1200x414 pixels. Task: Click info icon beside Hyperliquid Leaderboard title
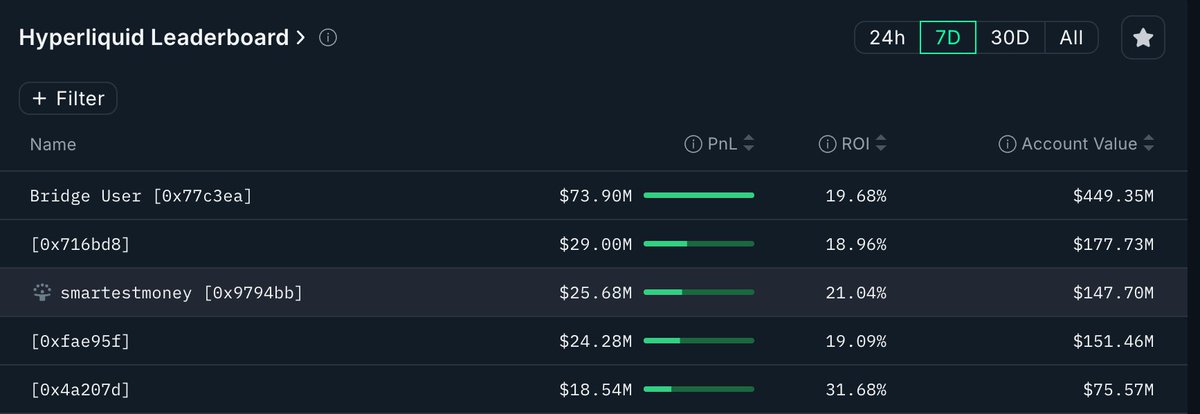pos(327,38)
